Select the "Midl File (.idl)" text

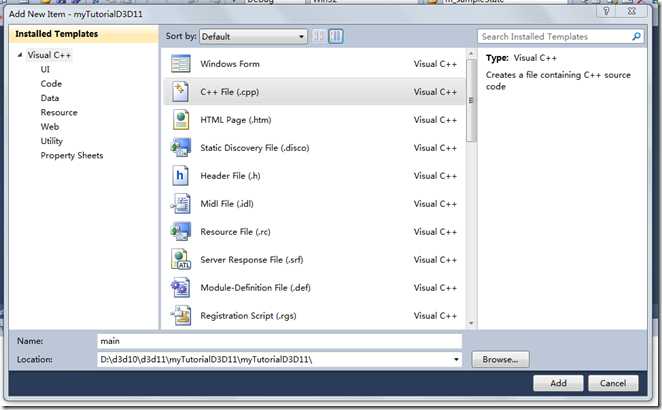click(x=227, y=204)
